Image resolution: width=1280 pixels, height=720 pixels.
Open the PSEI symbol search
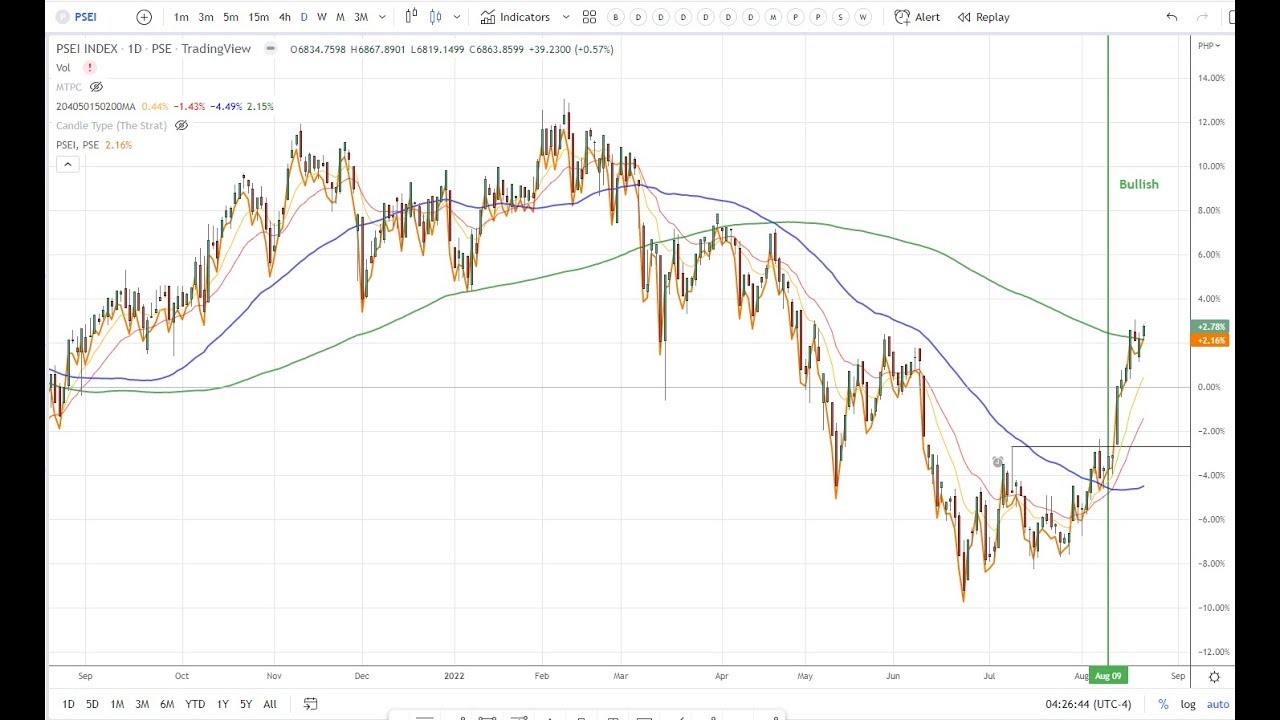click(77, 17)
